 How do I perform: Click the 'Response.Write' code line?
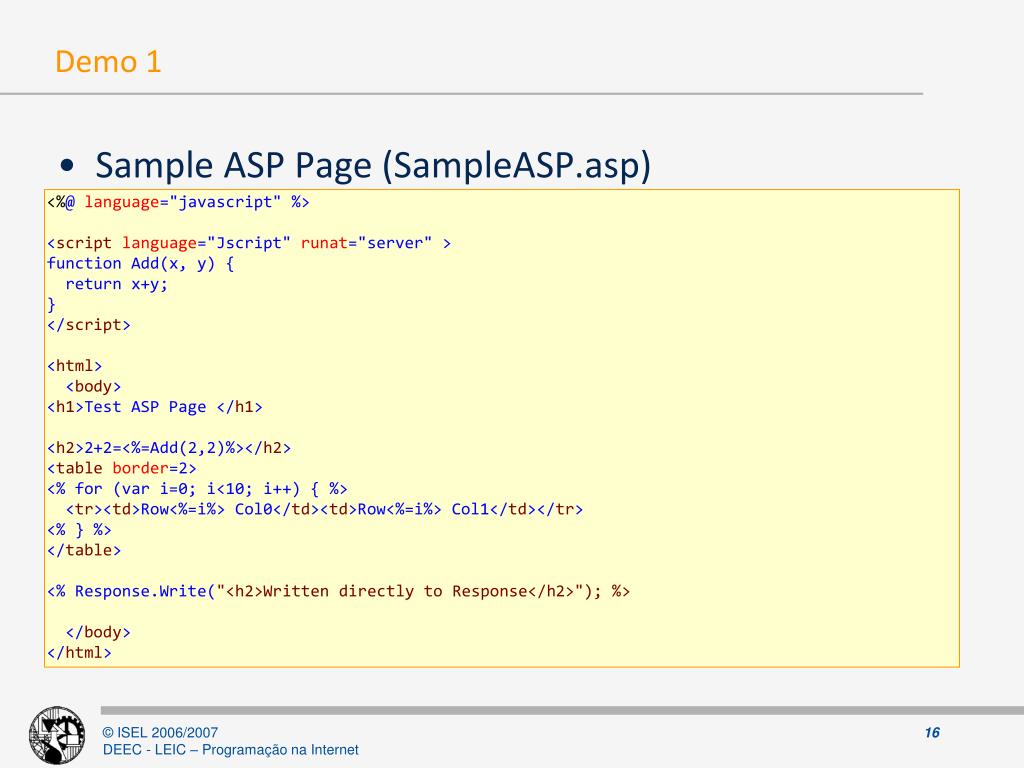(x=338, y=591)
